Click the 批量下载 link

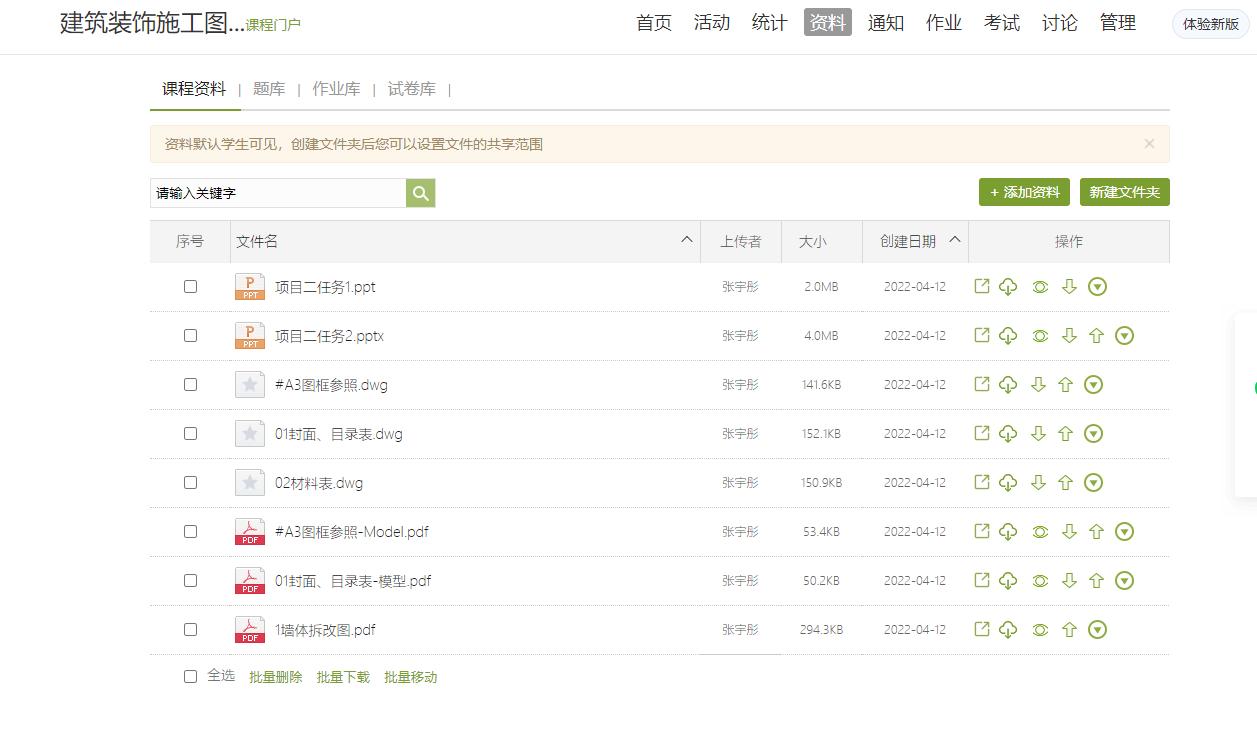pos(343,677)
